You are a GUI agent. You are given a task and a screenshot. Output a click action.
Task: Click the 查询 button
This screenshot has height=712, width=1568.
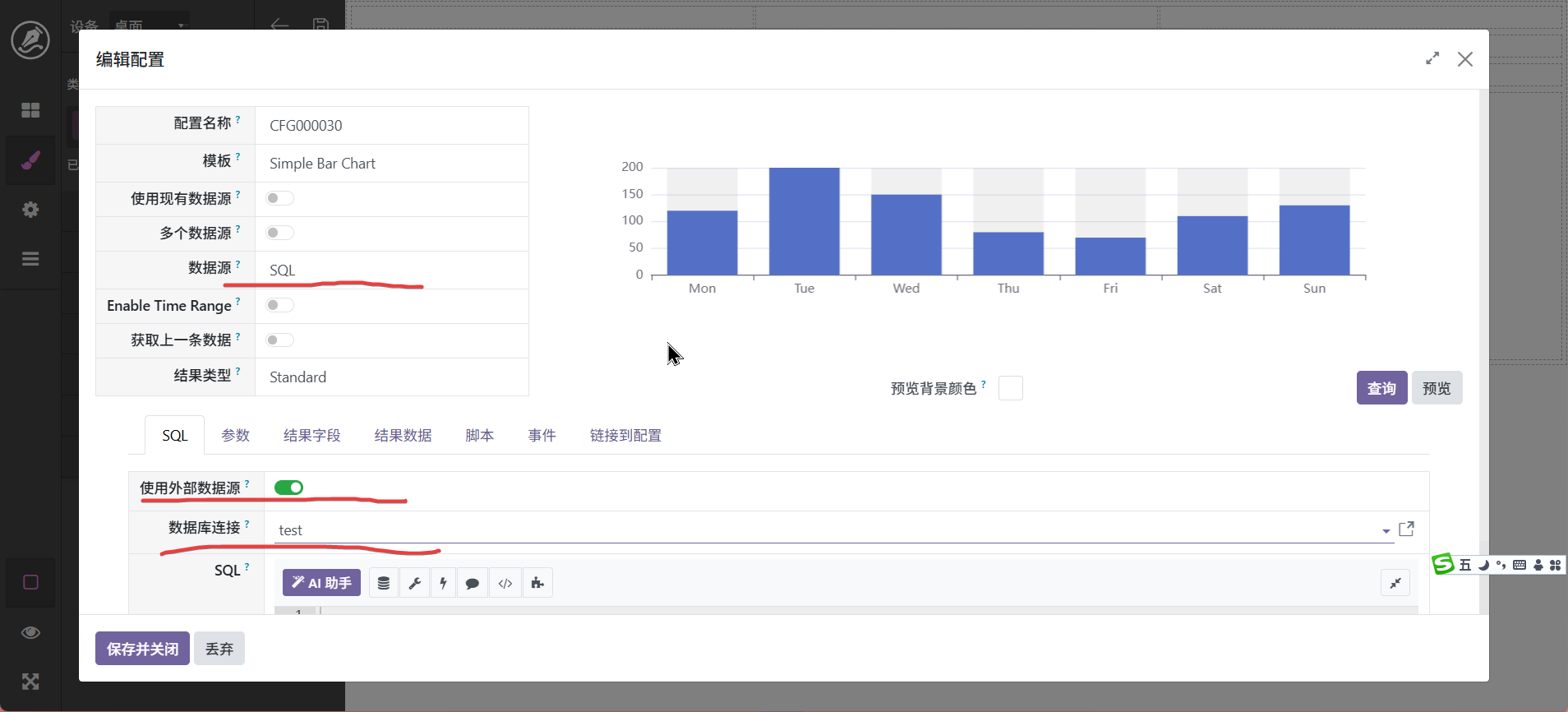click(x=1381, y=388)
